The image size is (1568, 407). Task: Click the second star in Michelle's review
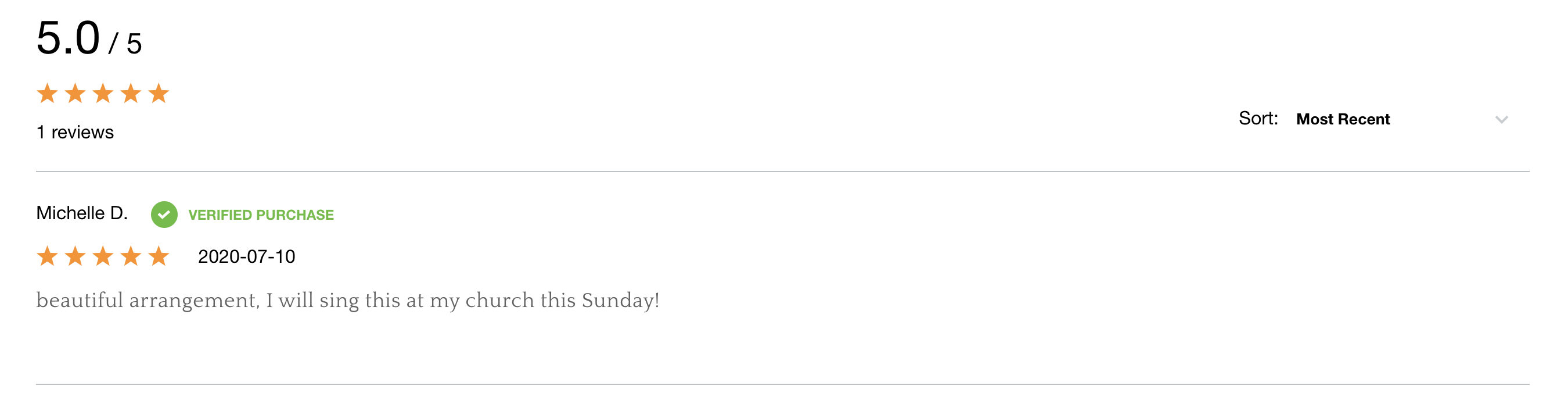[75, 256]
